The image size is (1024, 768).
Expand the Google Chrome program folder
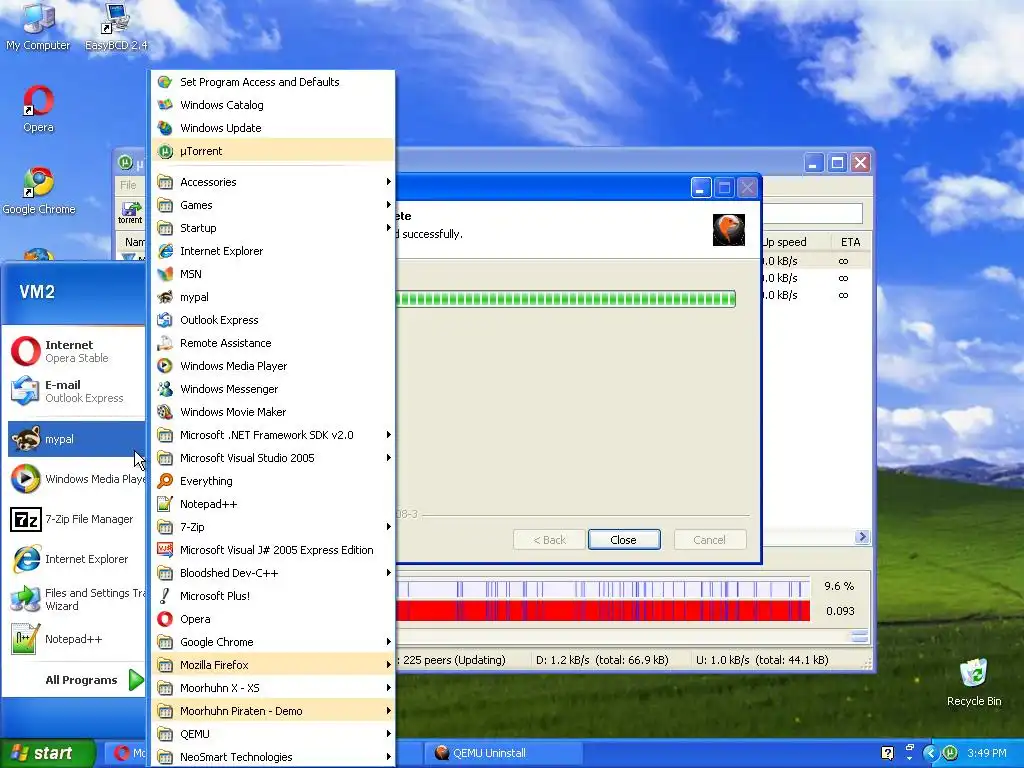click(x=273, y=642)
